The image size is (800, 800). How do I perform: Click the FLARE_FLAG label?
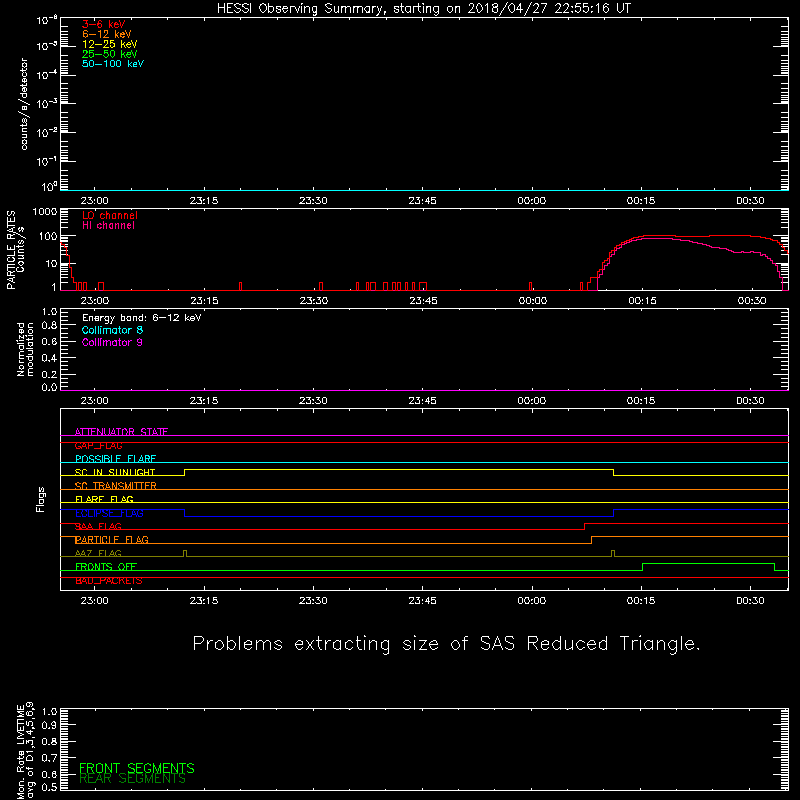click(x=104, y=499)
